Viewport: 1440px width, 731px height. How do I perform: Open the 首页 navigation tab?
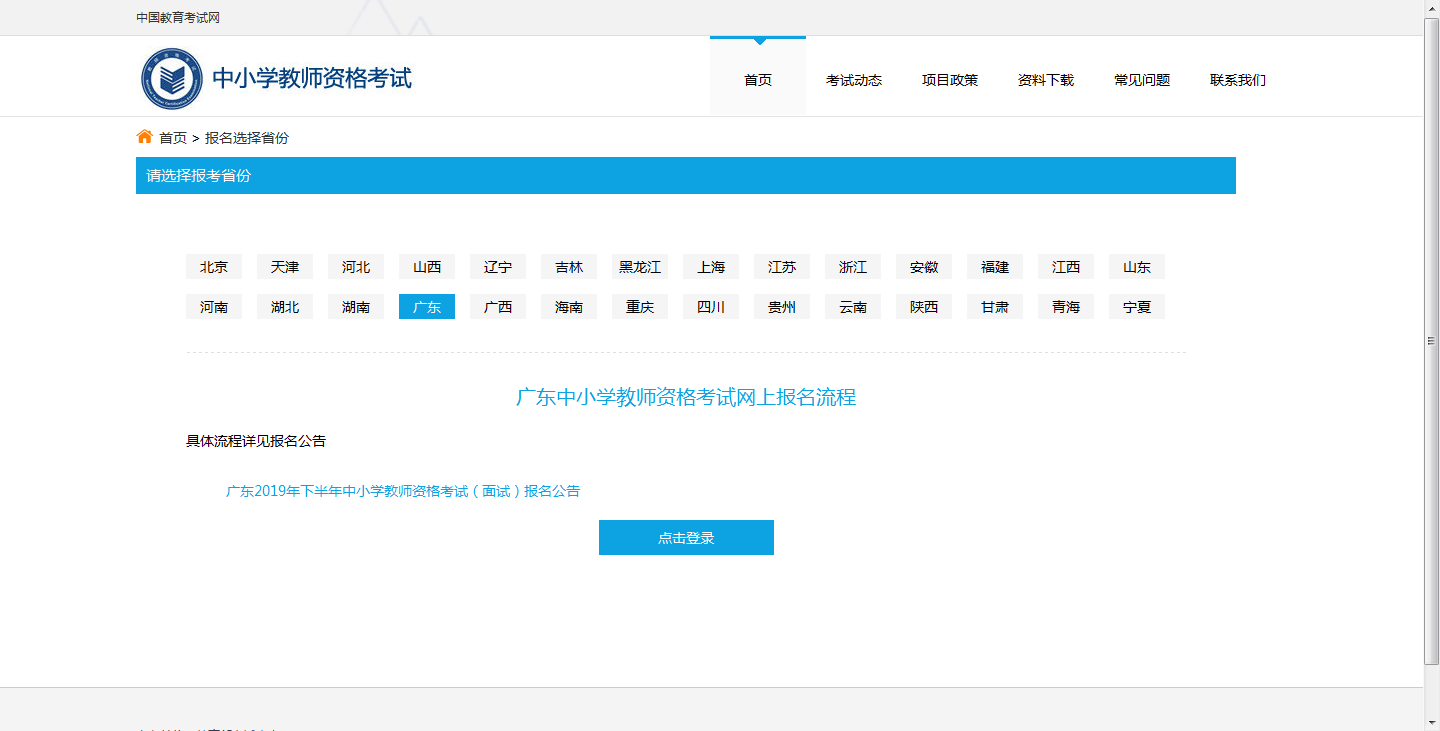[x=758, y=80]
